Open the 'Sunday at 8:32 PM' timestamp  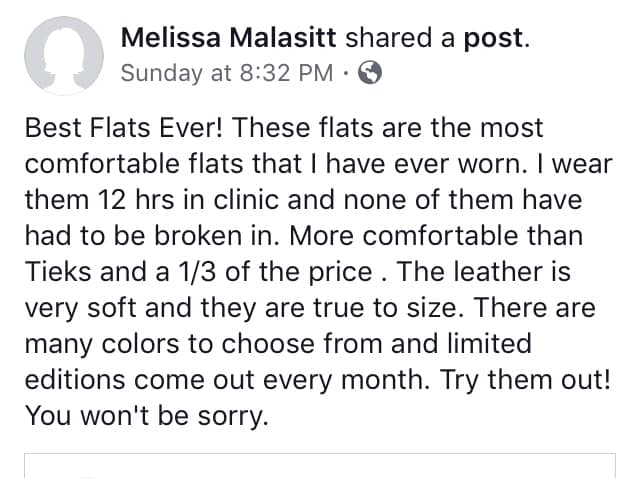[227, 73]
